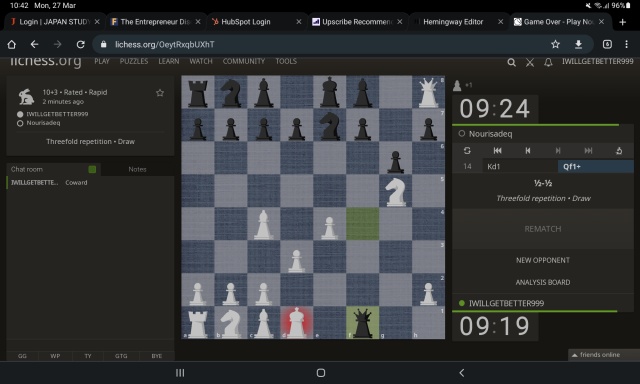The height and width of the screenshot is (384, 640).
Task: Click the lichess search magnifier icon
Action: coord(511,62)
